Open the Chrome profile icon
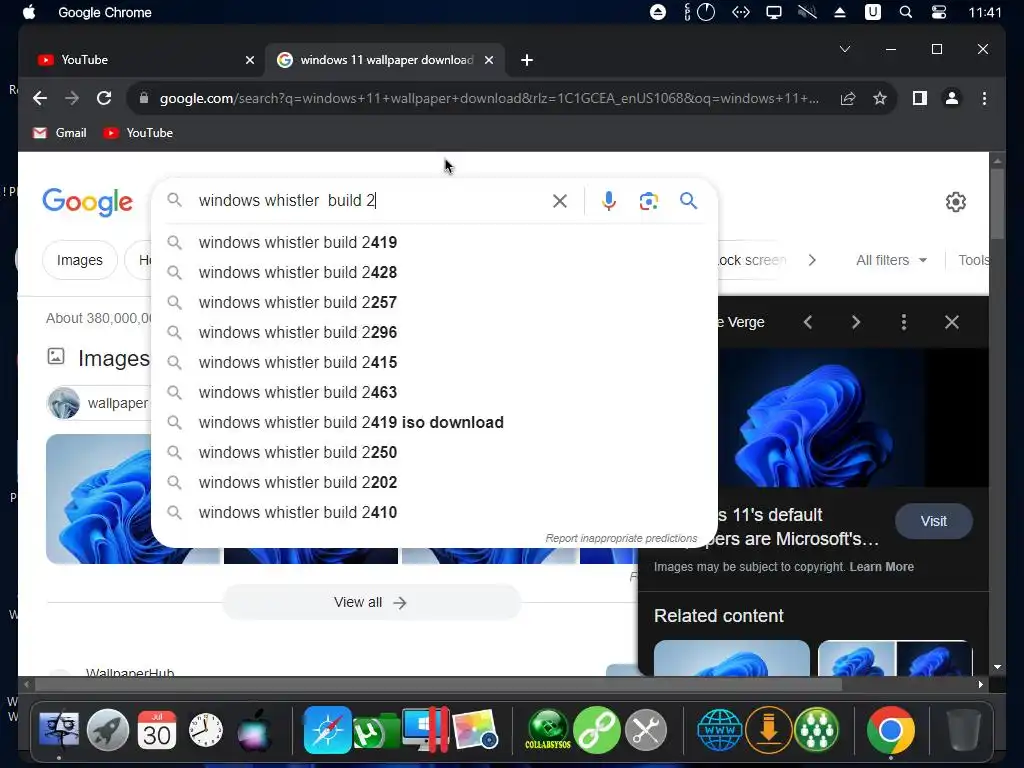The width and height of the screenshot is (1024, 768). coord(952,98)
